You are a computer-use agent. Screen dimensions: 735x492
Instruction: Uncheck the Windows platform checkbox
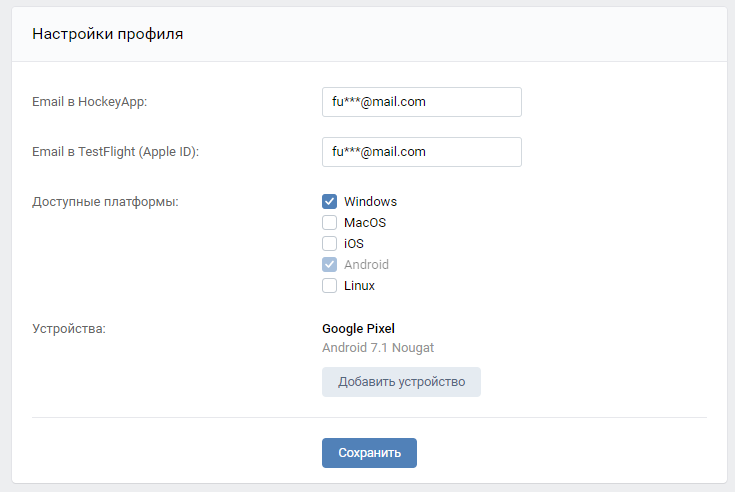point(330,201)
